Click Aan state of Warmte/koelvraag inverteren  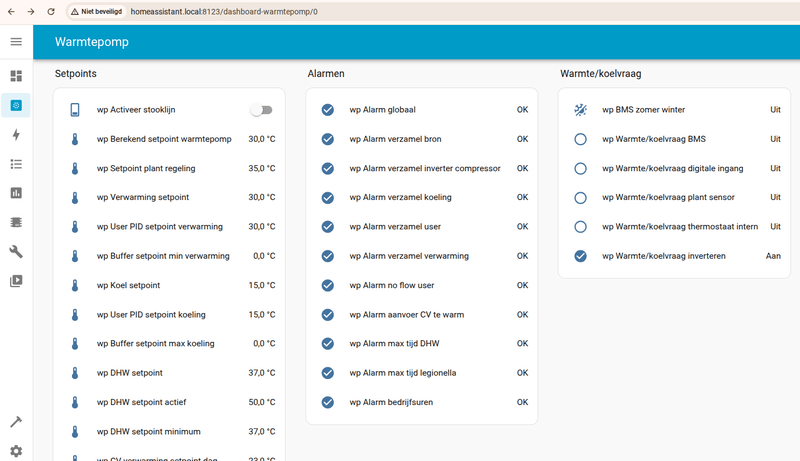tap(773, 256)
